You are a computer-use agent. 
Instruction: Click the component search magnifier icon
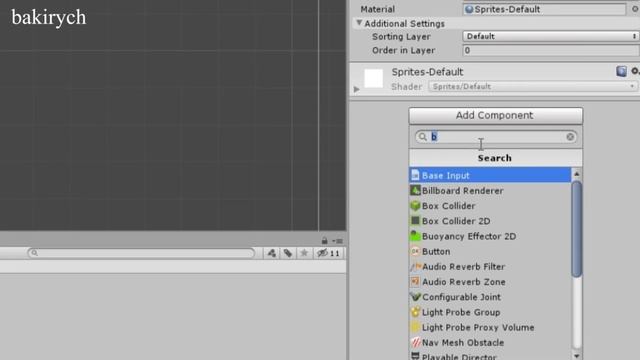pyautogui.click(x=423, y=137)
